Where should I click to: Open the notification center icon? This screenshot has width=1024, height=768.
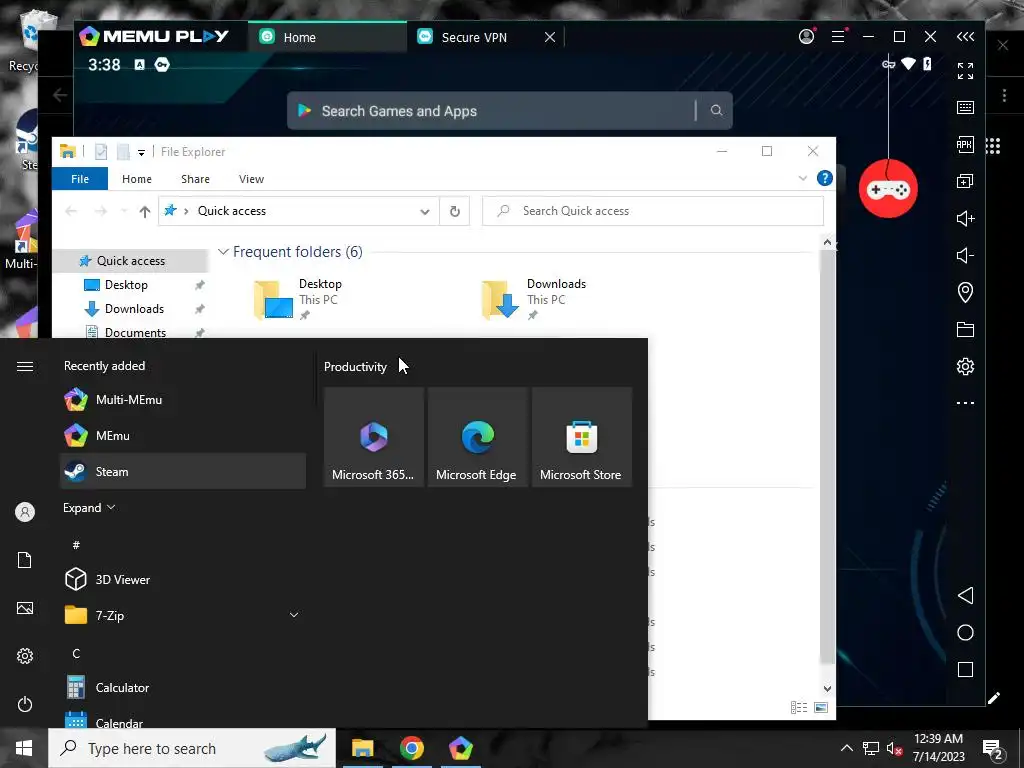[x=993, y=749]
